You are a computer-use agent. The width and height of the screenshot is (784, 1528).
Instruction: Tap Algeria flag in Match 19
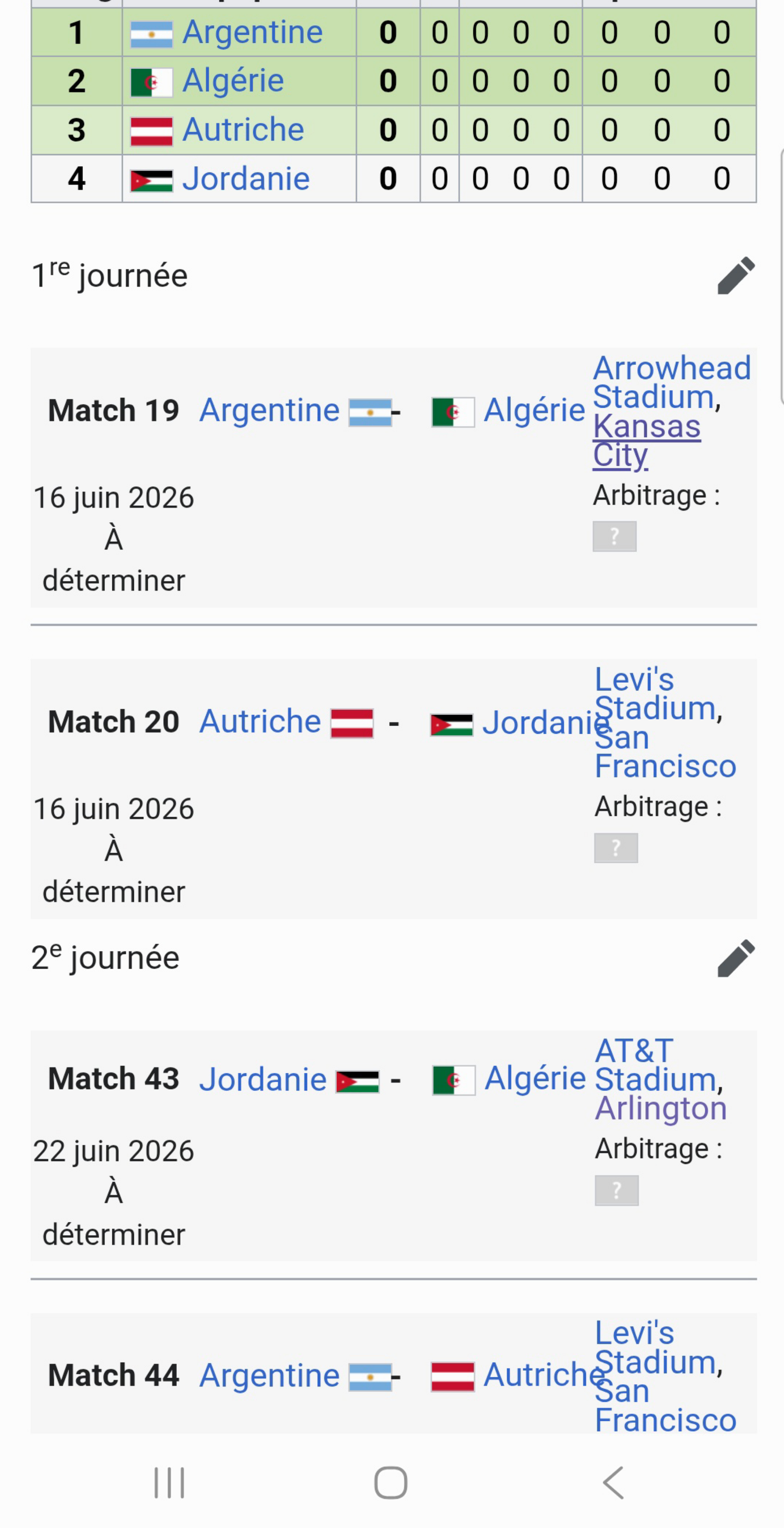coord(452,412)
